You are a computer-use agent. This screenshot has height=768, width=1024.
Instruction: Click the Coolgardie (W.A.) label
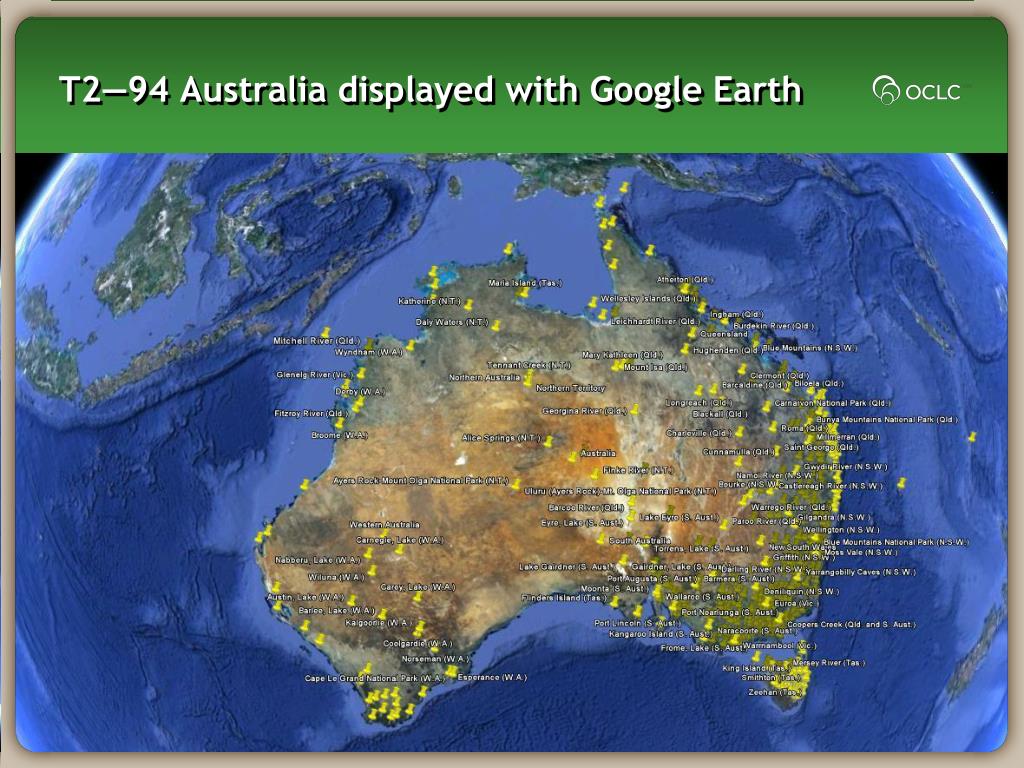click(417, 643)
